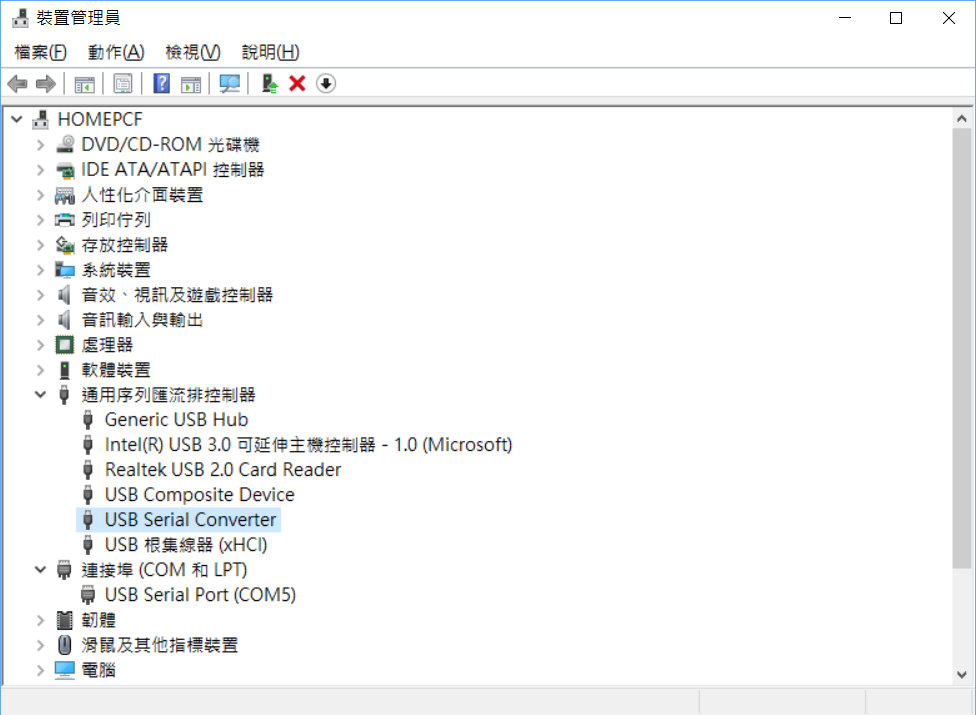Expand the DVD/CD-ROM 光碟機 category
The width and height of the screenshot is (976, 715).
(x=41, y=145)
